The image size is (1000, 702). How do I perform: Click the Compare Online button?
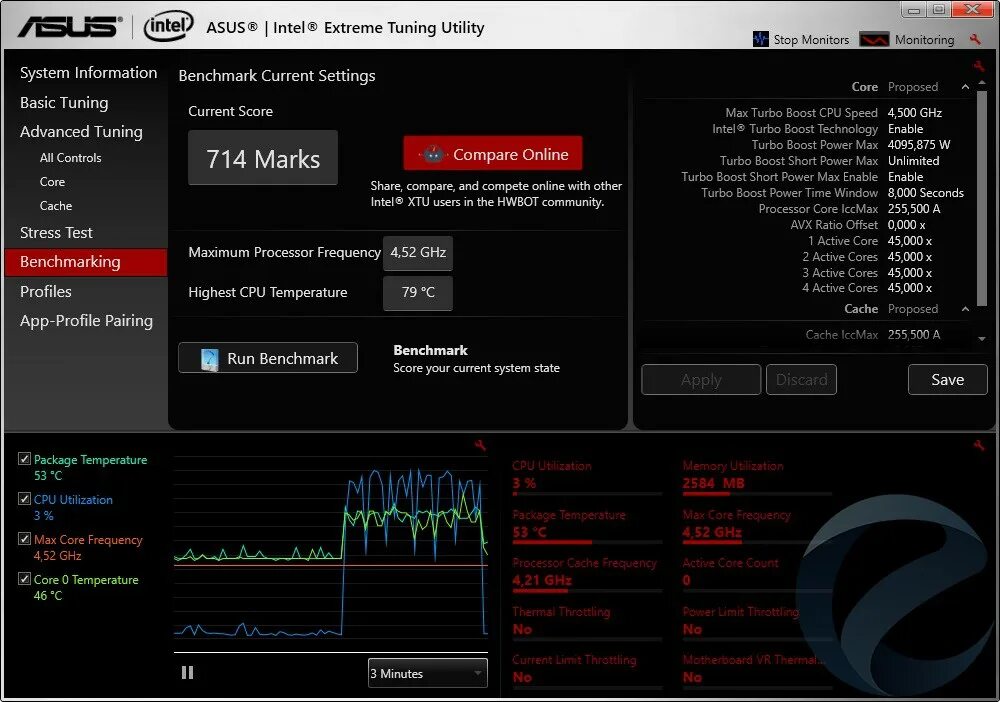(x=492, y=153)
